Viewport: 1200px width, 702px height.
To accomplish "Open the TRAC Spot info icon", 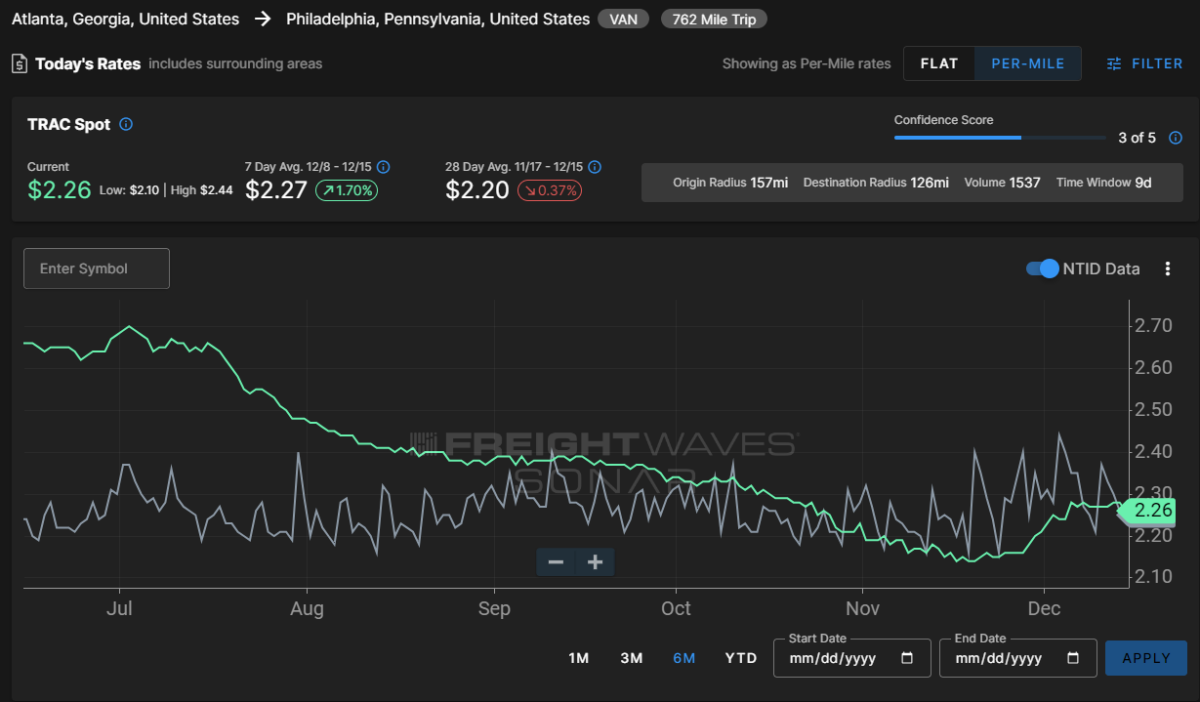I will pos(126,124).
